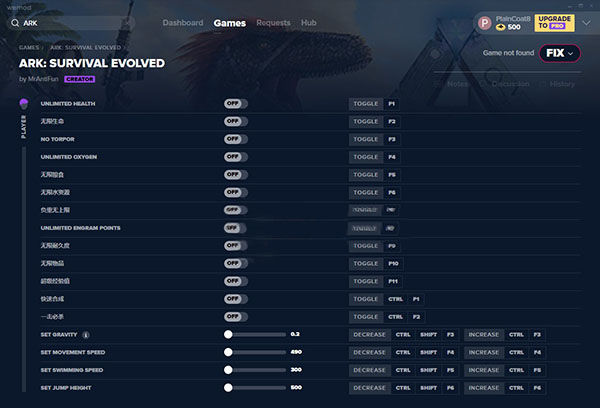Click the Set Movement Speed slider

[x=255, y=352]
